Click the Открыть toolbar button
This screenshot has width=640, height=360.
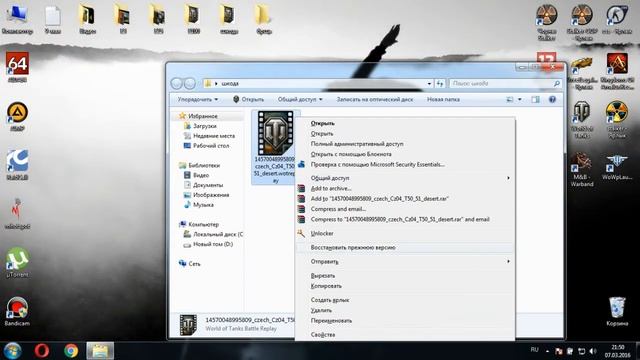click(x=249, y=99)
